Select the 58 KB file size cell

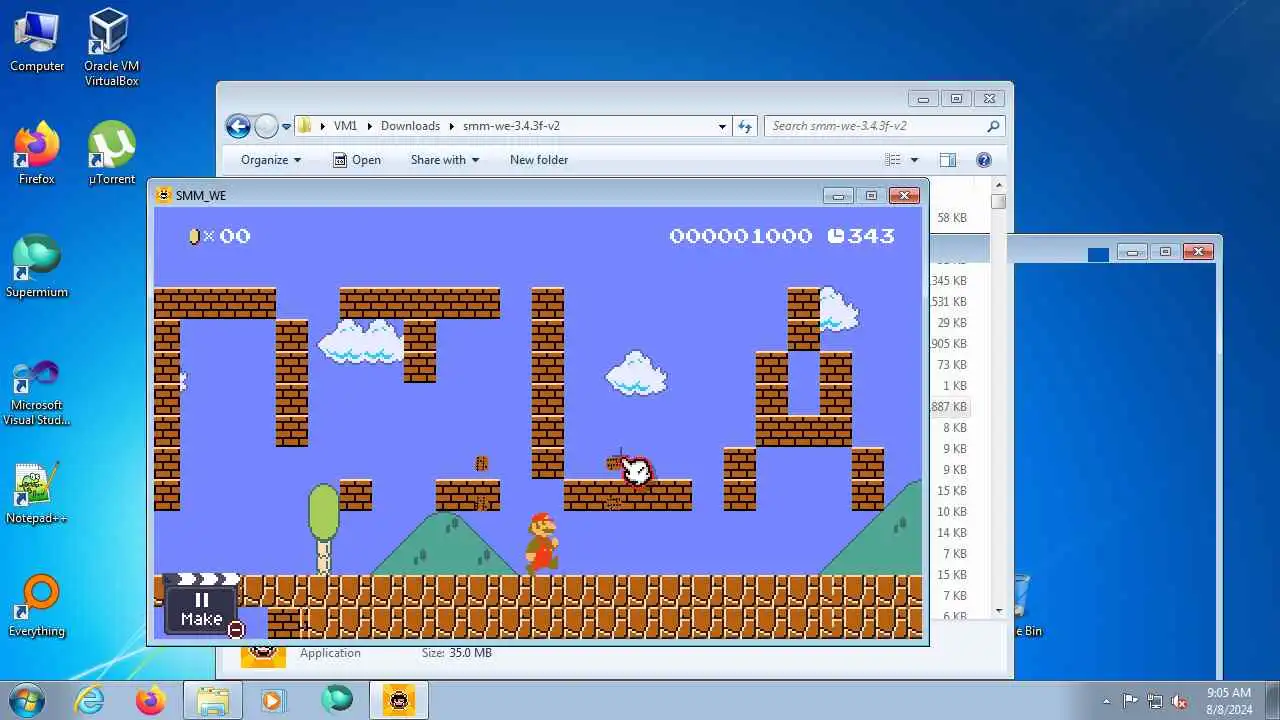click(951, 218)
